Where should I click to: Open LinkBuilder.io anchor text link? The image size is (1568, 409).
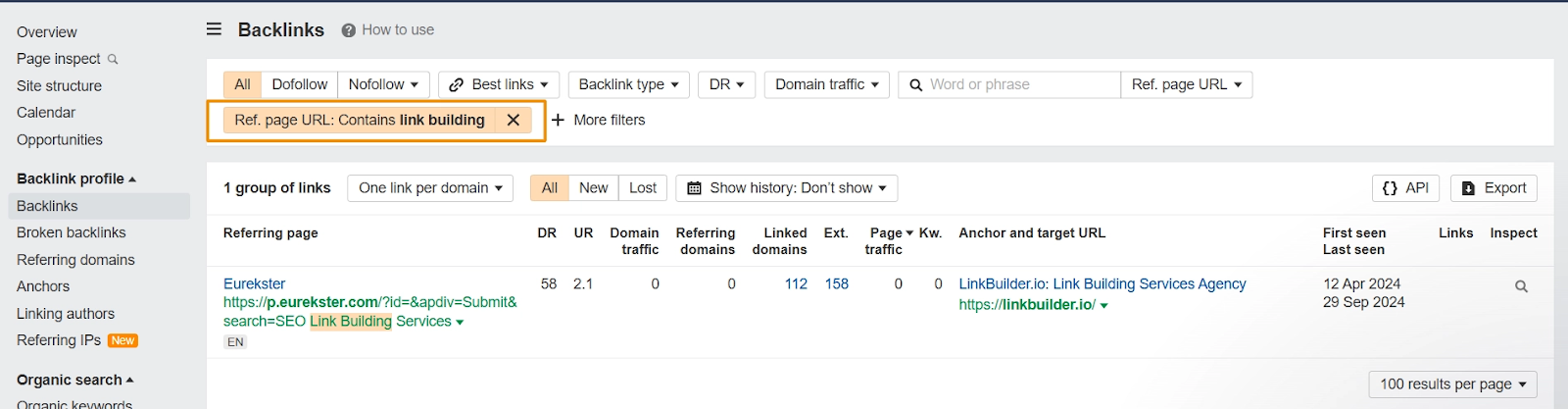pyautogui.click(x=1102, y=283)
